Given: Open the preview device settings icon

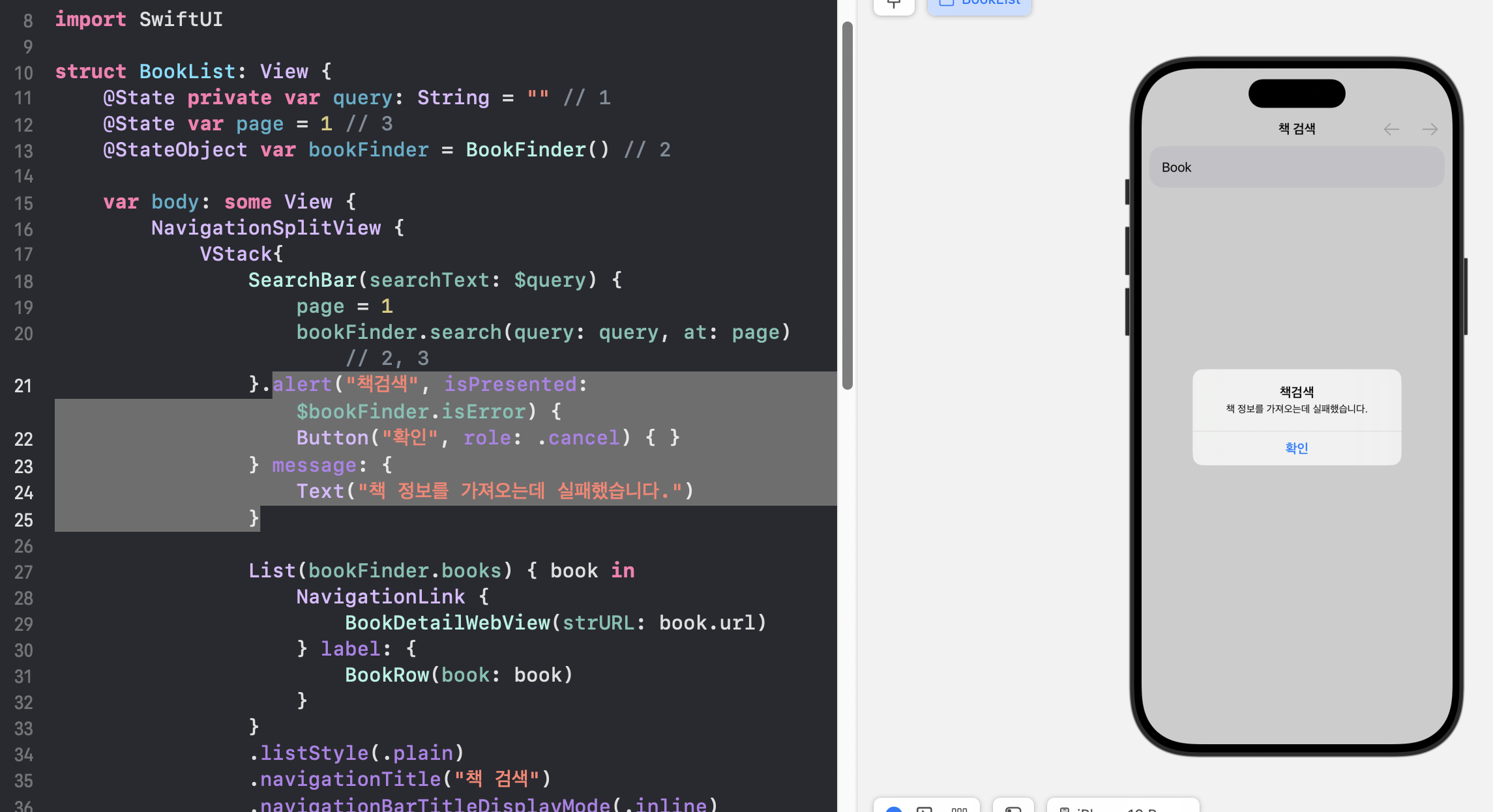Looking at the screenshot, I should 1013,809.
